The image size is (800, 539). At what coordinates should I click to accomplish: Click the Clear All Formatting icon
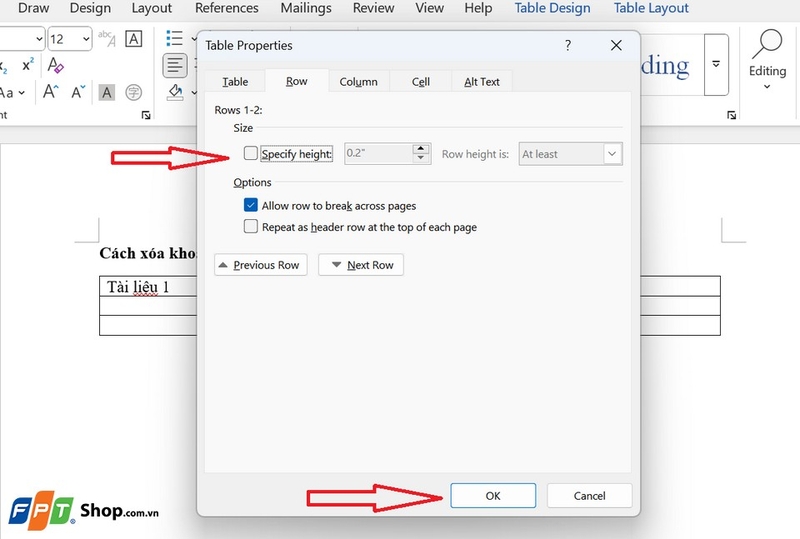tap(55, 65)
